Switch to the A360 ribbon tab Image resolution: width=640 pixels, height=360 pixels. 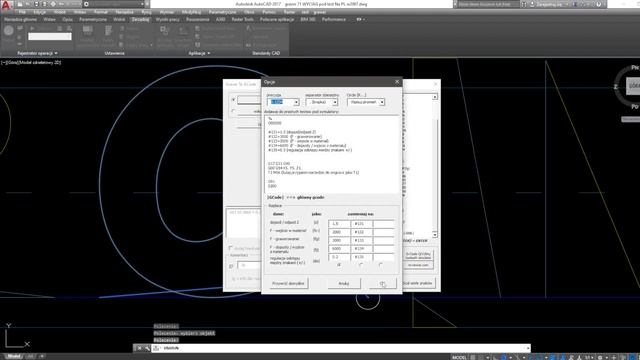pos(220,19)
